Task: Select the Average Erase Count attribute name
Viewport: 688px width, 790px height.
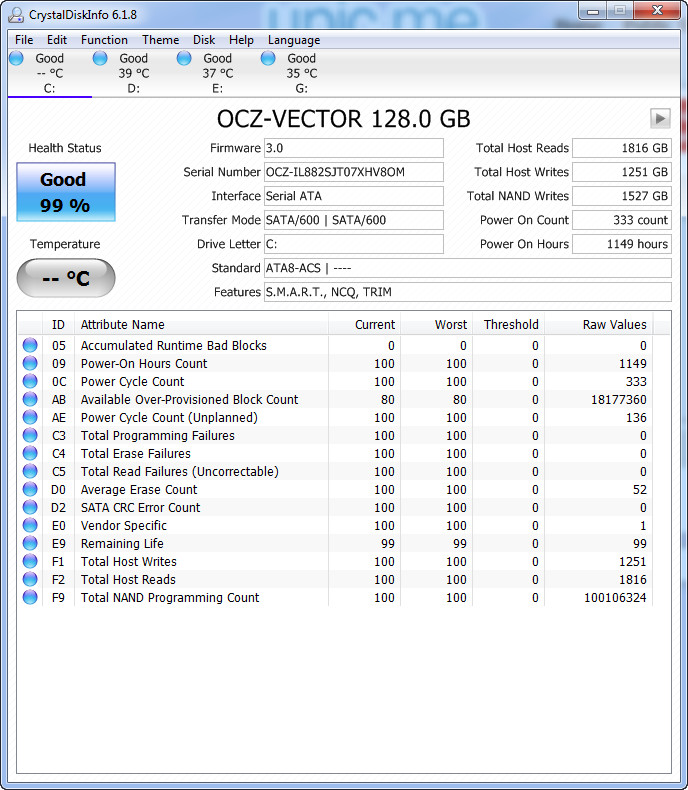Action: (139, 490)
